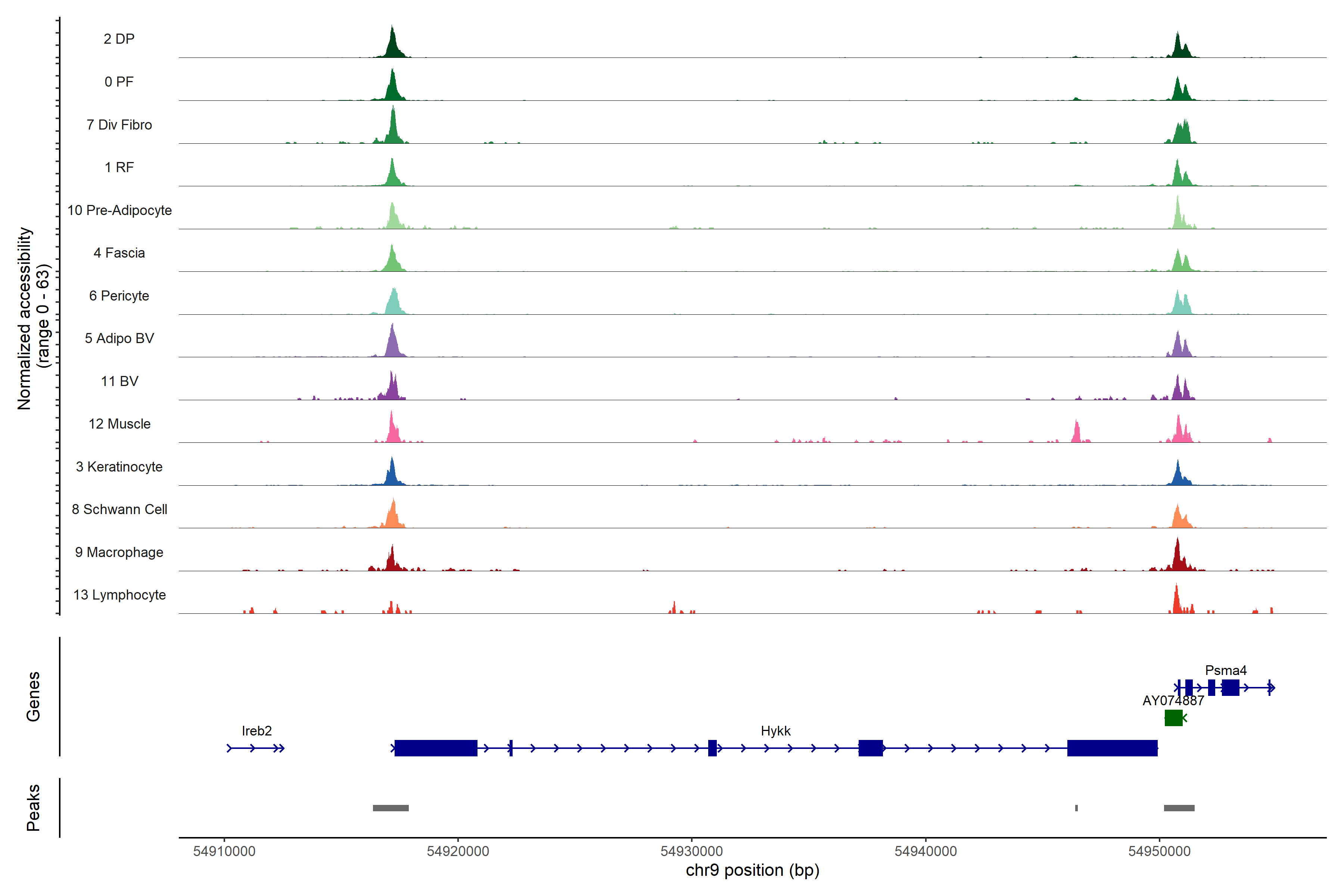
Task: Click the Peaks panel label
Action: (x=33, y=808)
